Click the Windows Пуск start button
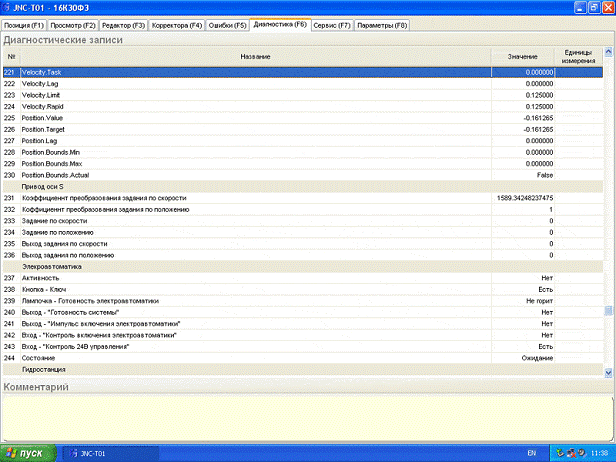This screenshot has width=616, height=462. 24,453
